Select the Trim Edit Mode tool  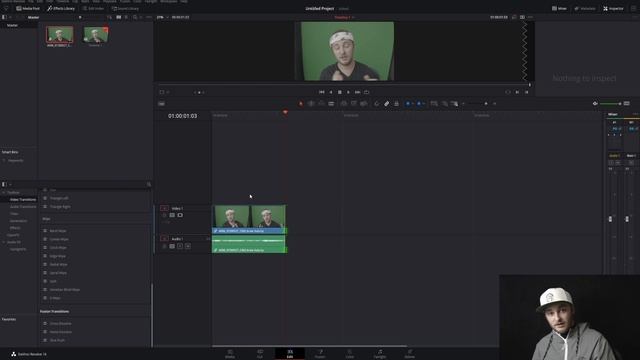coord(311,104)
